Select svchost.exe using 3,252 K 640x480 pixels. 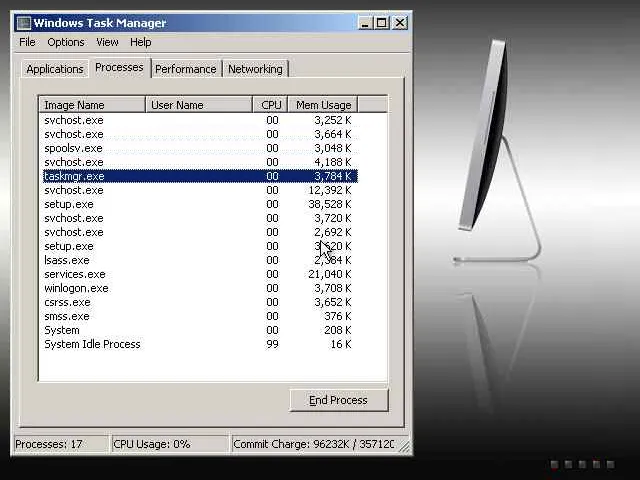pyautogui.click(x=200, y=120)
